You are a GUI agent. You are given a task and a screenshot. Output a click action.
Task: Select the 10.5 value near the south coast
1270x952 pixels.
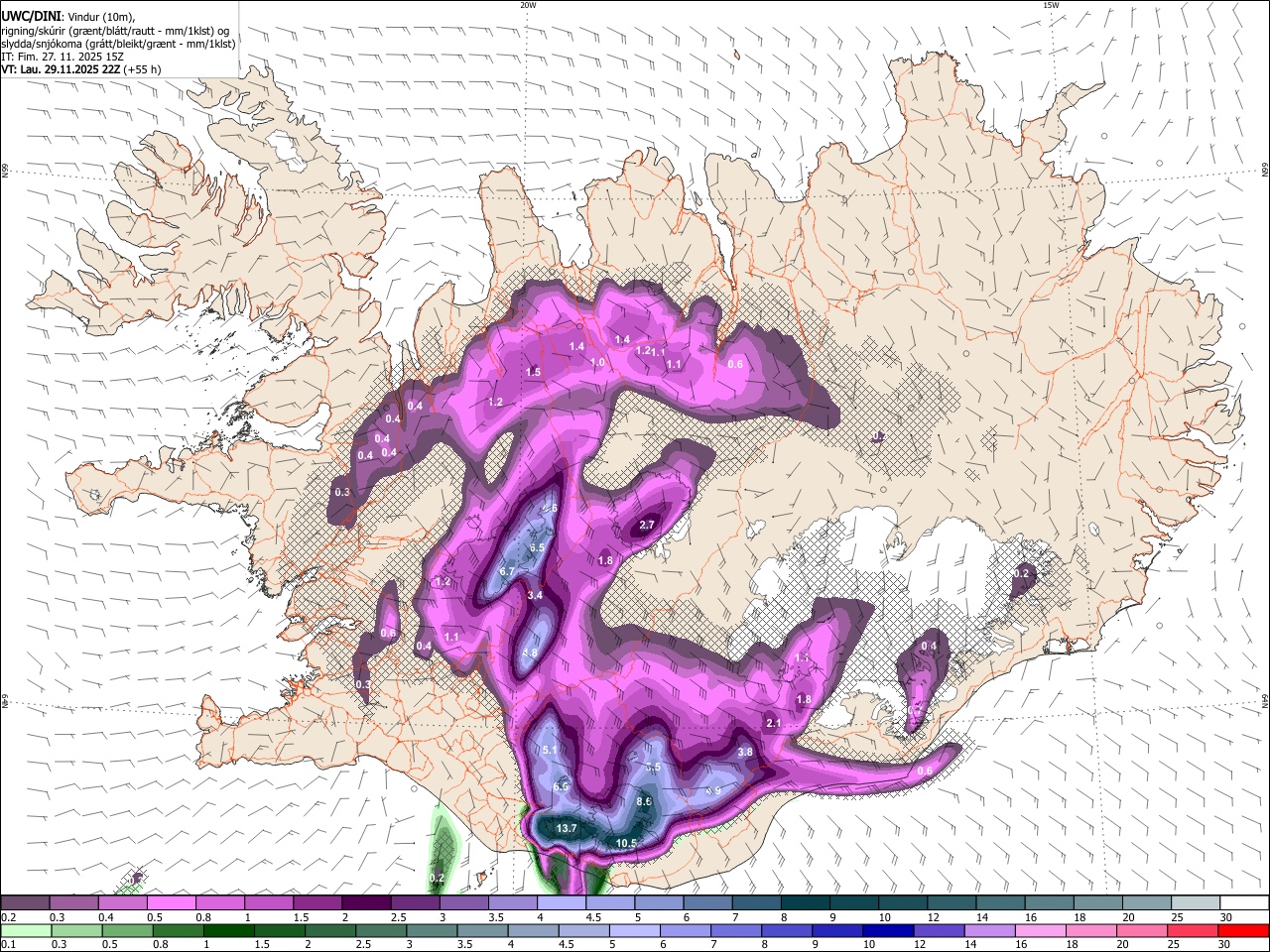coord(626,843)
